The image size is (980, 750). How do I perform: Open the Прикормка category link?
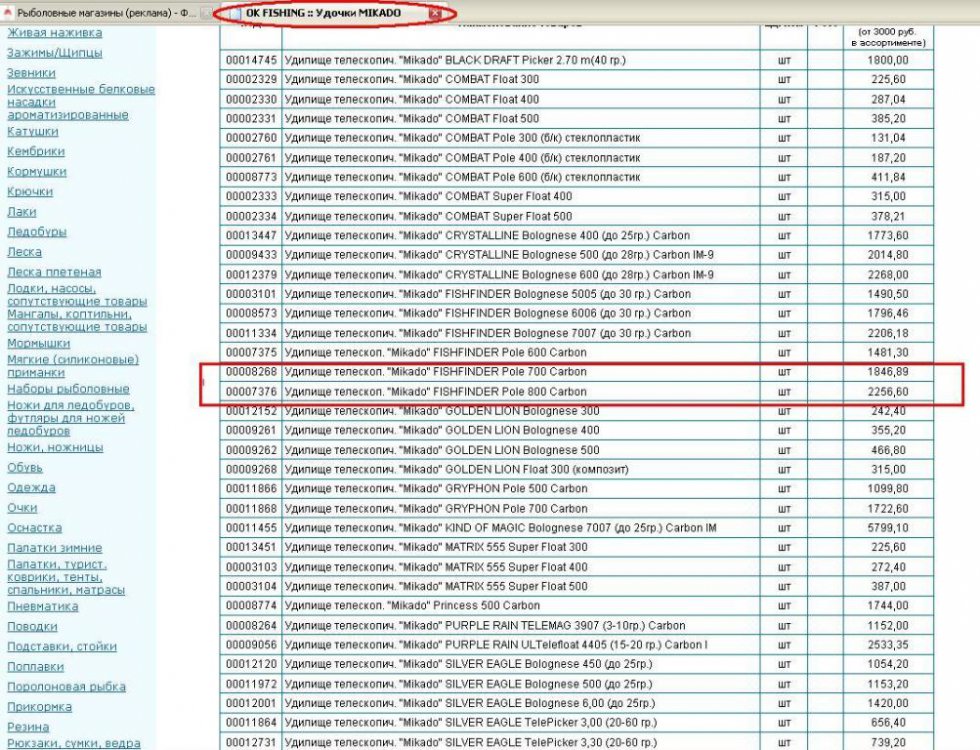[x=39, y=707]
